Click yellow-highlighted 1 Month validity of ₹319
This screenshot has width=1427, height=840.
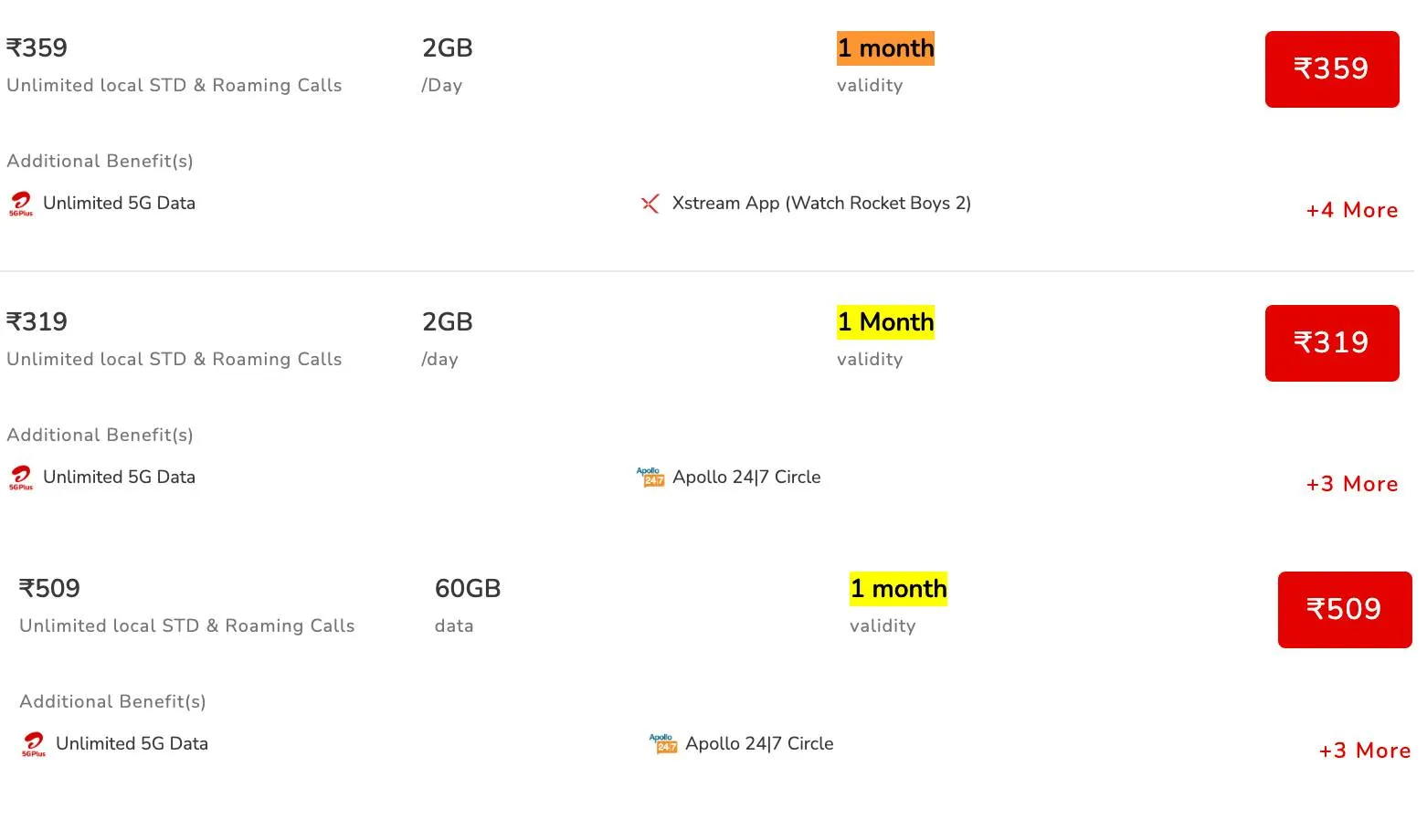click(885, 322)
